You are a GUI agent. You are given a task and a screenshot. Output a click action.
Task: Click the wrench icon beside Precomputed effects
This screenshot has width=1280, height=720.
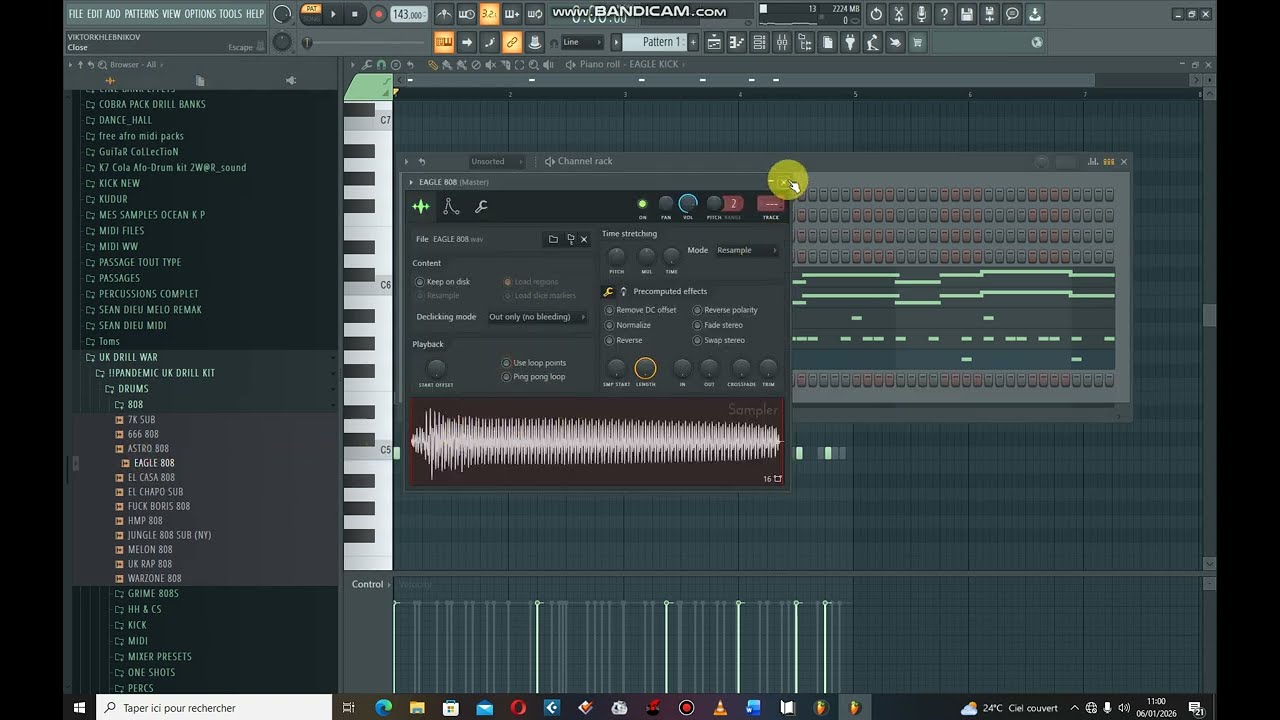pos(608,292)
